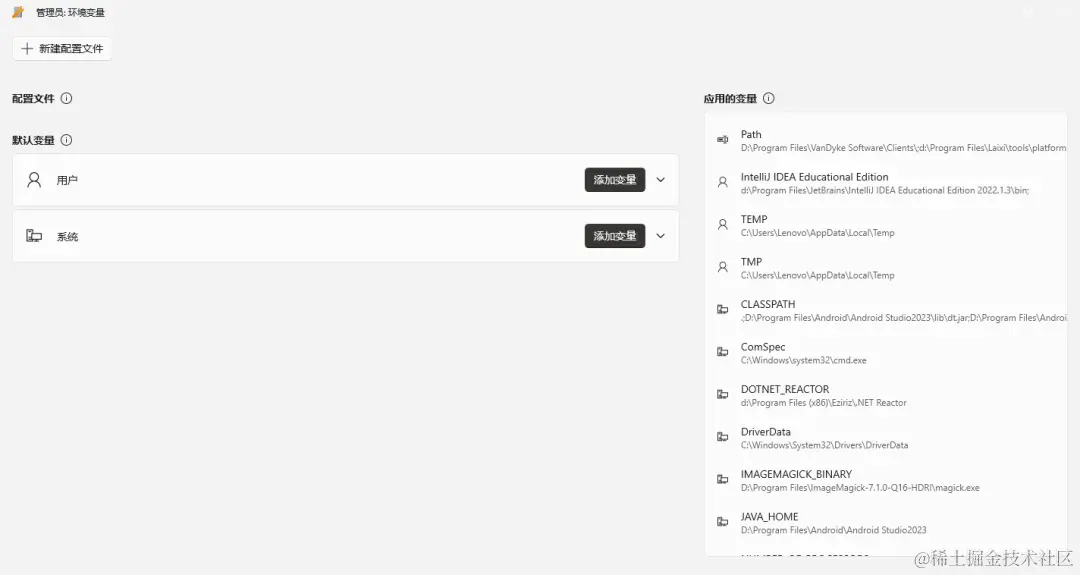1080x575 pixels.
Task: Click system icon beside DOTNET_REACTOR
Action: tap(723, 395)
